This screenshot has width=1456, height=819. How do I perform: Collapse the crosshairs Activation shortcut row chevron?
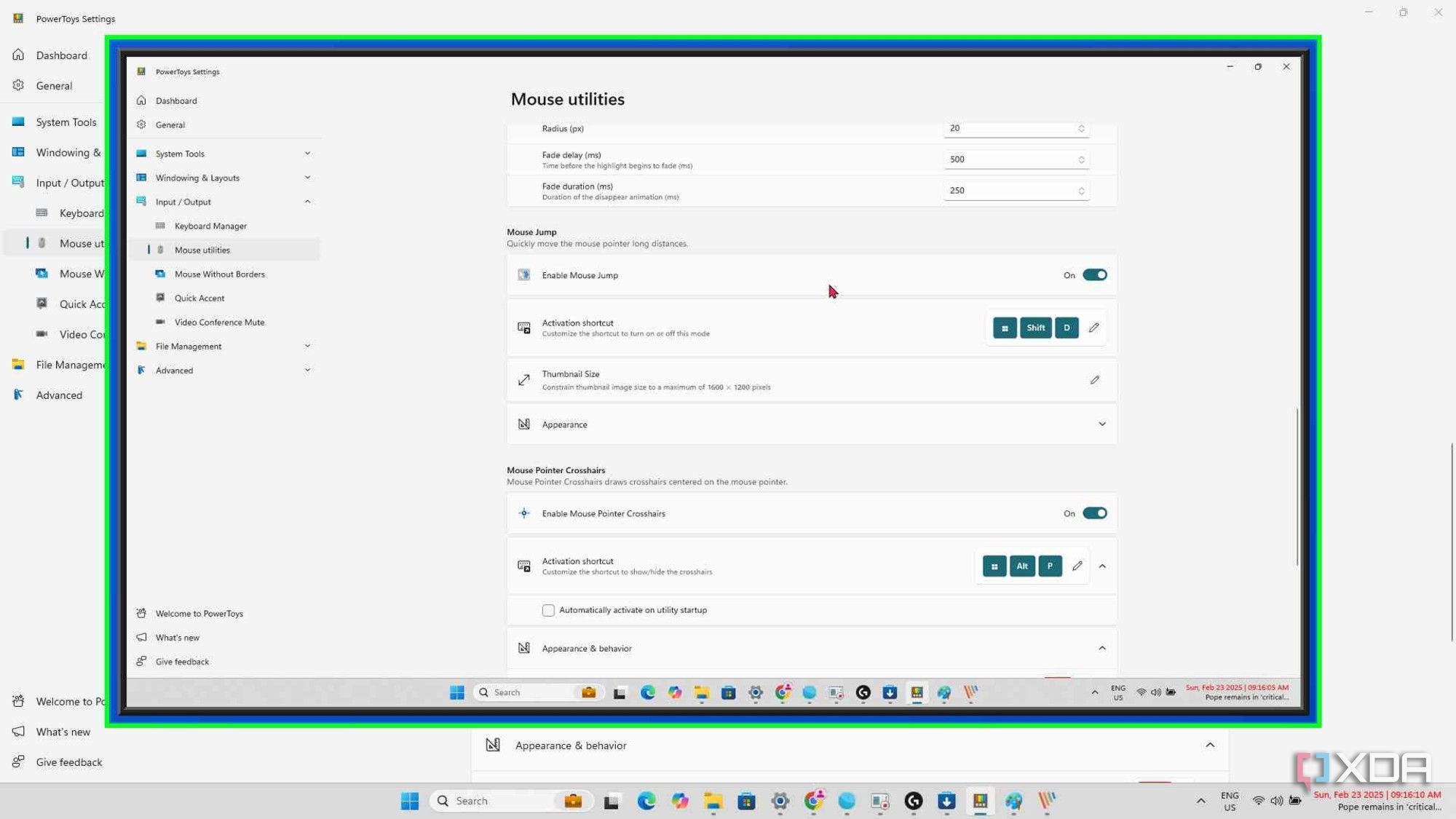coord(1101,566)
